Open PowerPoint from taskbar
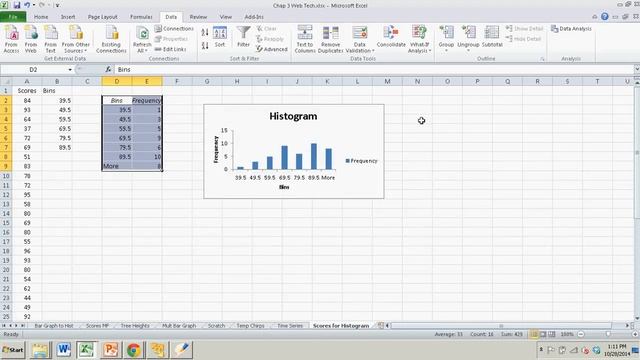 (x=110, y=350)
